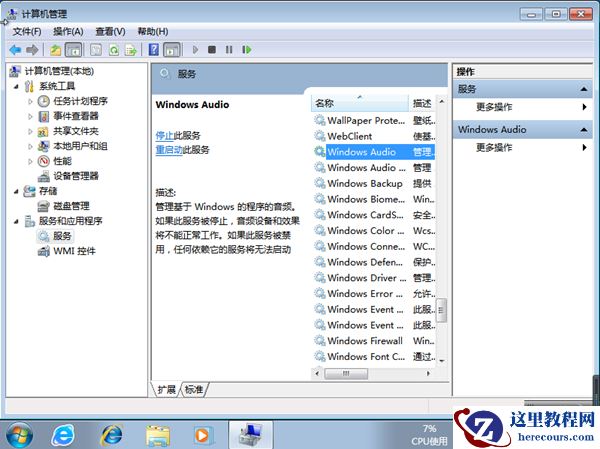Click the Start Service play icon
Viewport: 600px width, 449px height.
click(x=195, y=50)
